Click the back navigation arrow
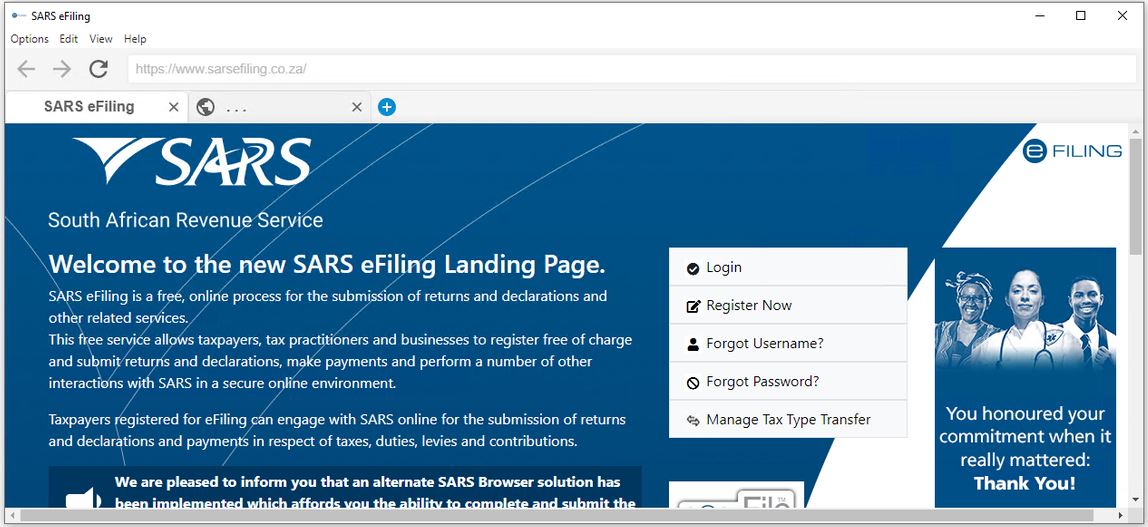 [26, 69]
